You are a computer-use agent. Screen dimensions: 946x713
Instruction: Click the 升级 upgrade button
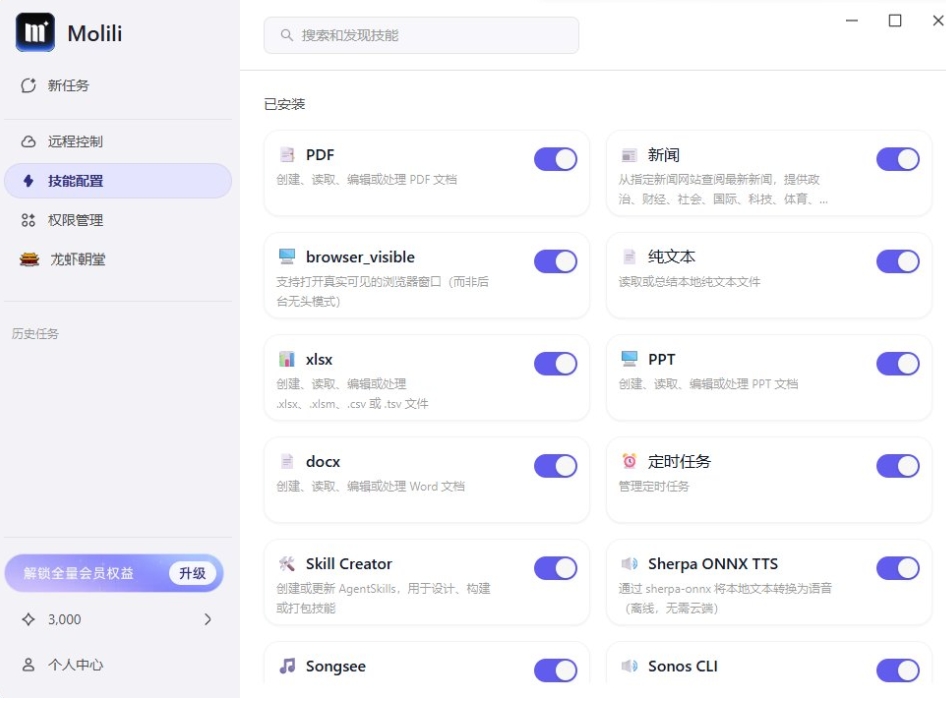(192, 573)
